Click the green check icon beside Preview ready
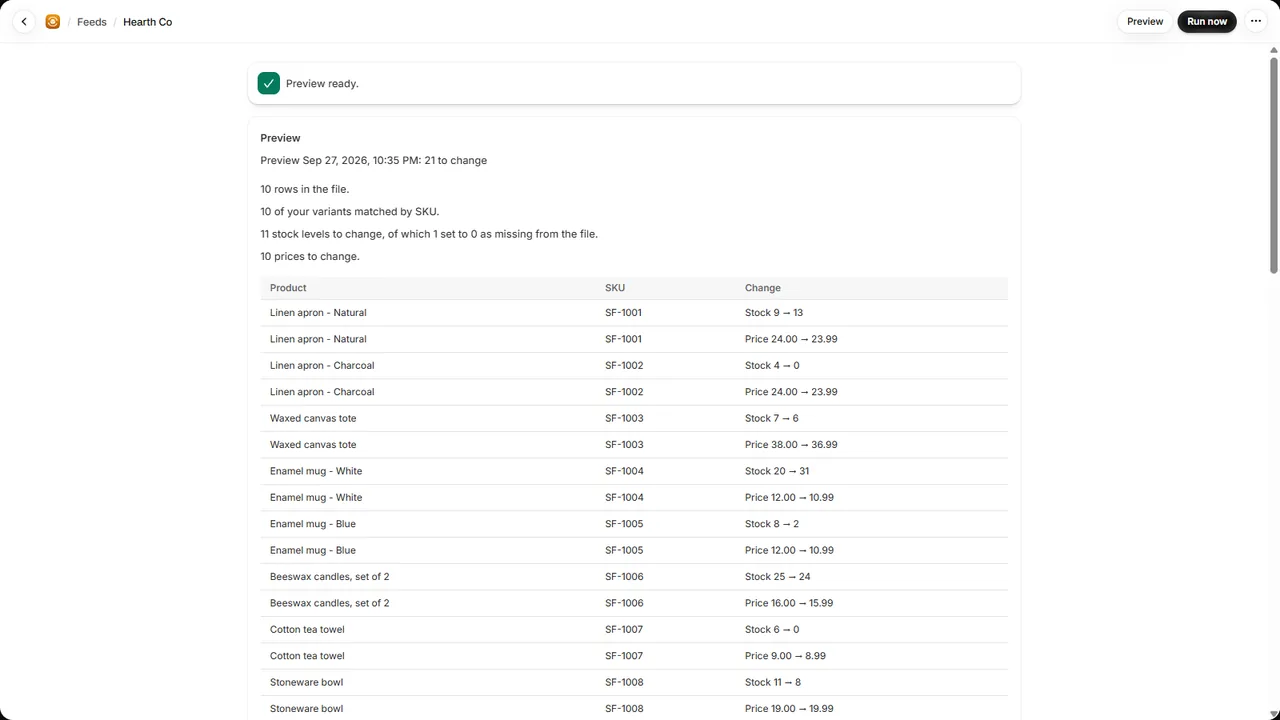 pos(268,83)
